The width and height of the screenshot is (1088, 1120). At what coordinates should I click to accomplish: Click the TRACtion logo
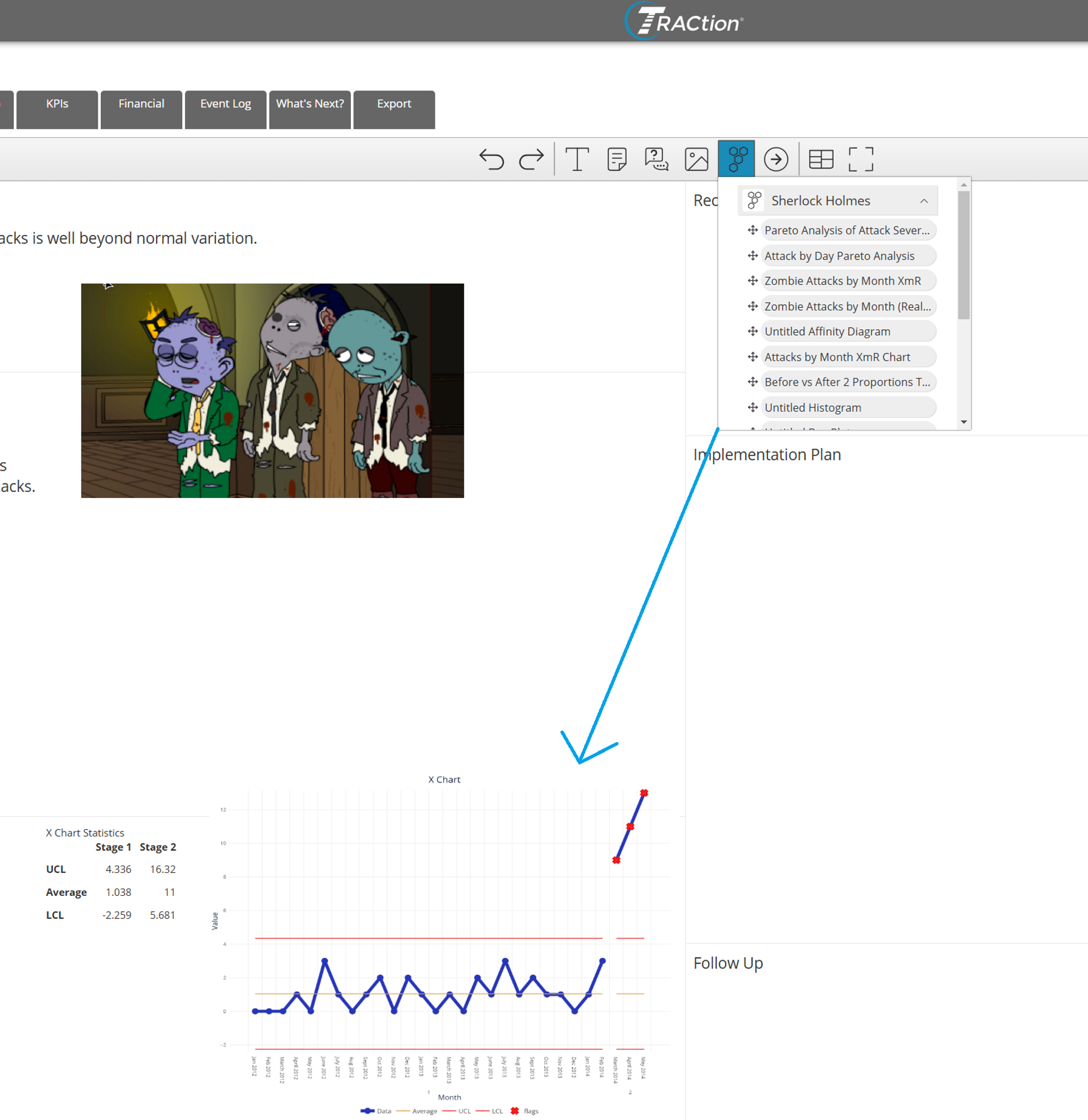(x=684, y=22)
